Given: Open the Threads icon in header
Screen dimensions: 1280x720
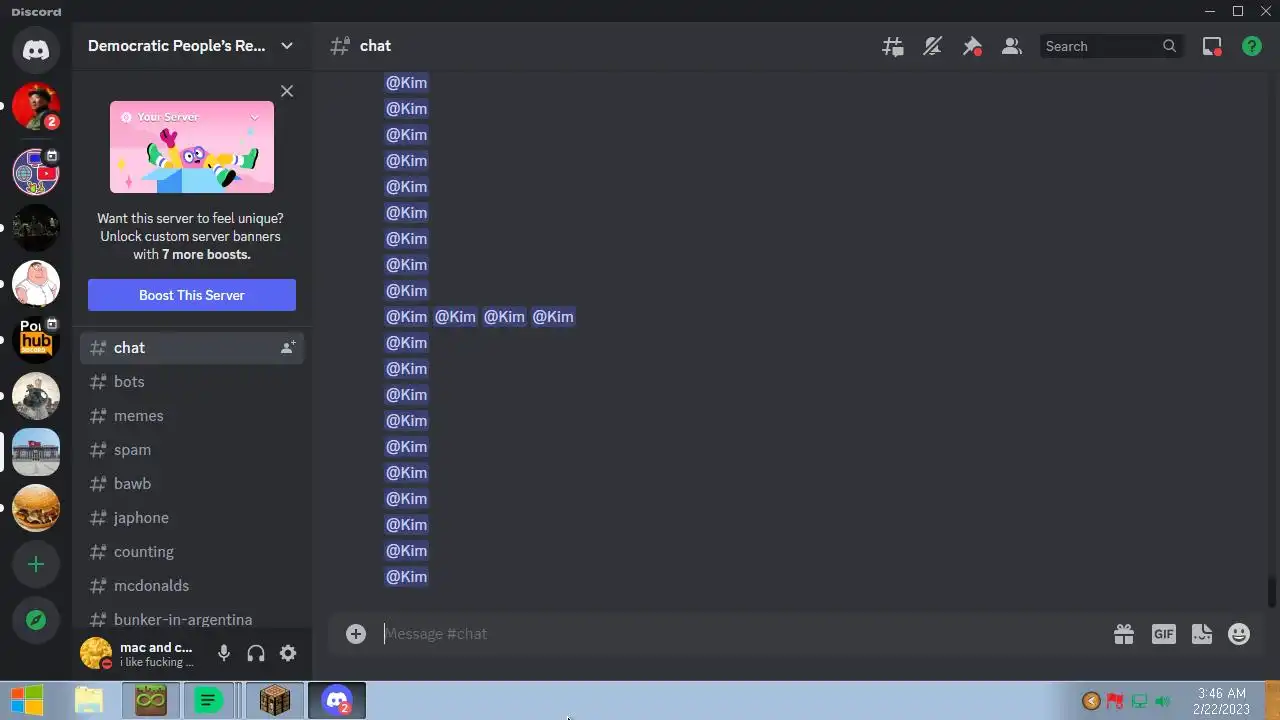Looking at the screenshot, I should coord(892,46).
